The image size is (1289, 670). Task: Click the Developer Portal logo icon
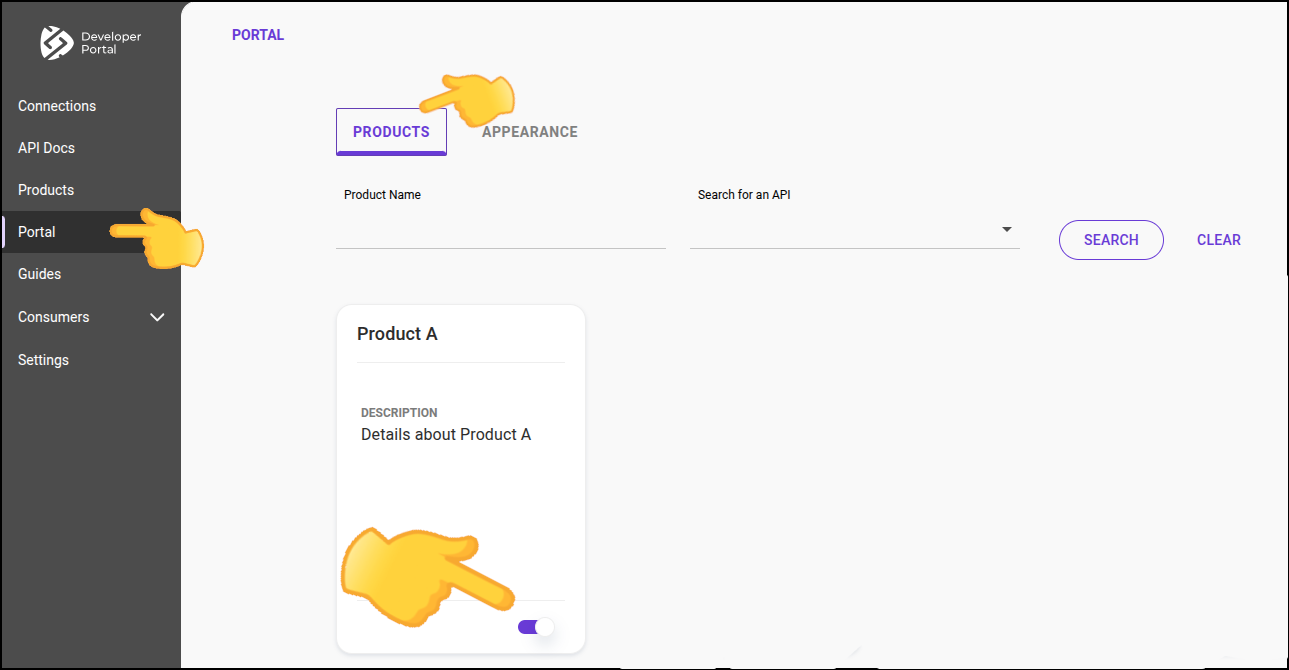pyautogui.click(x=56, y=43)
